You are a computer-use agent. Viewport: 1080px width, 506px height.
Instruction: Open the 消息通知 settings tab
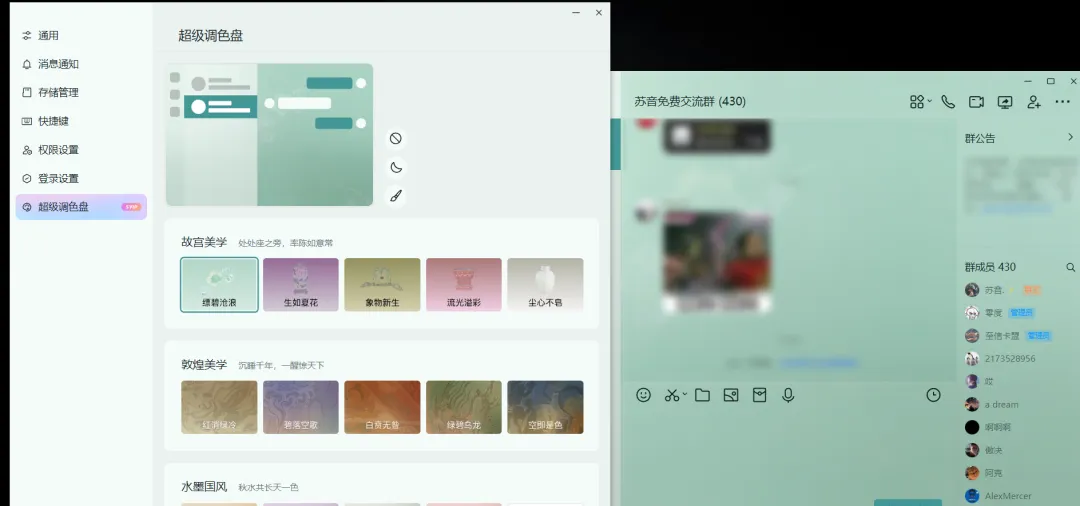58,64
